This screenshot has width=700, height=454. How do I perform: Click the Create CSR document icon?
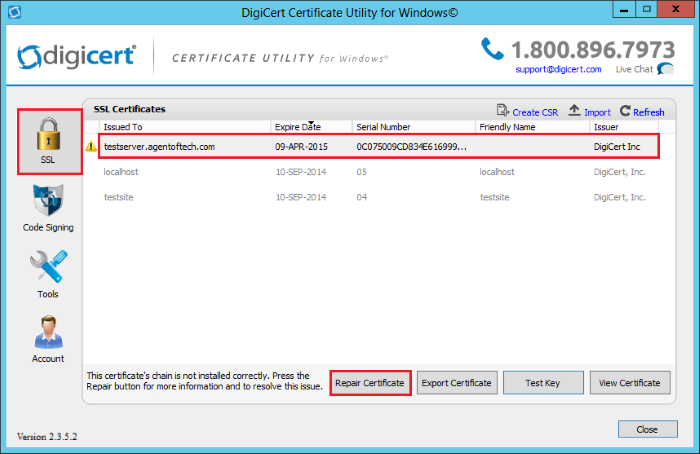click(503, 110)
